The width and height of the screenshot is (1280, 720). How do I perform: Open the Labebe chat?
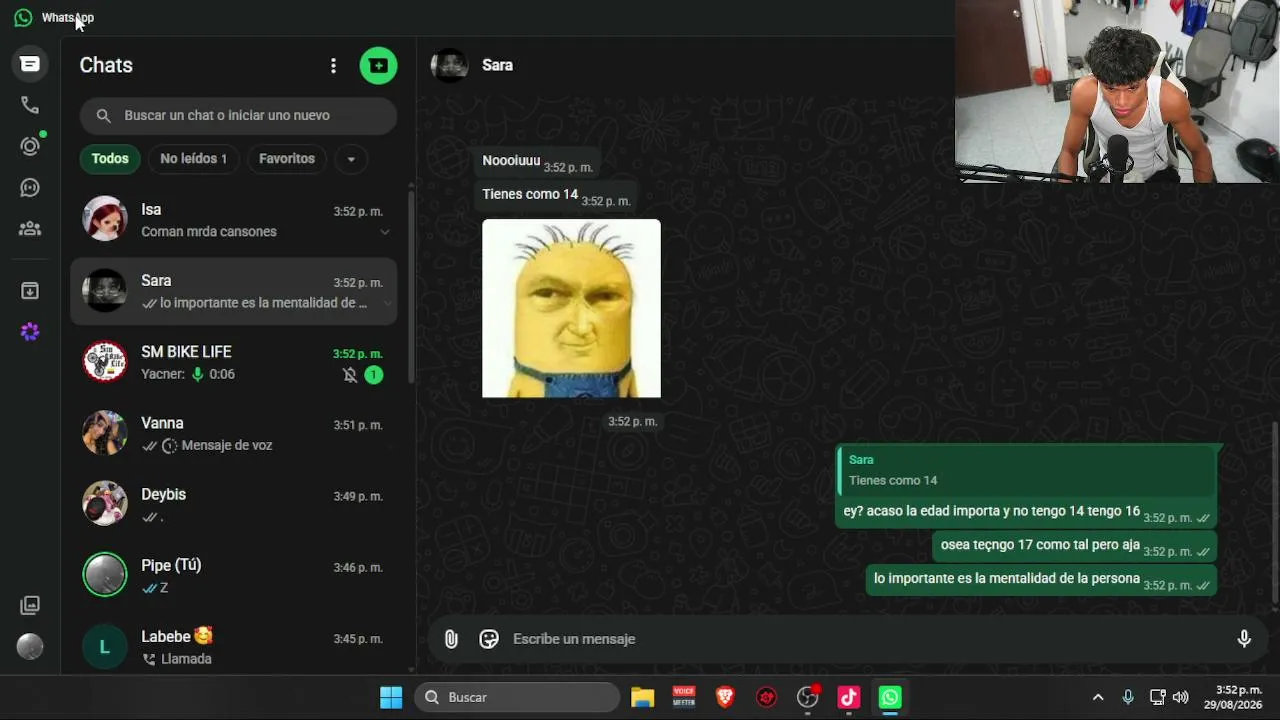(233, 646)
